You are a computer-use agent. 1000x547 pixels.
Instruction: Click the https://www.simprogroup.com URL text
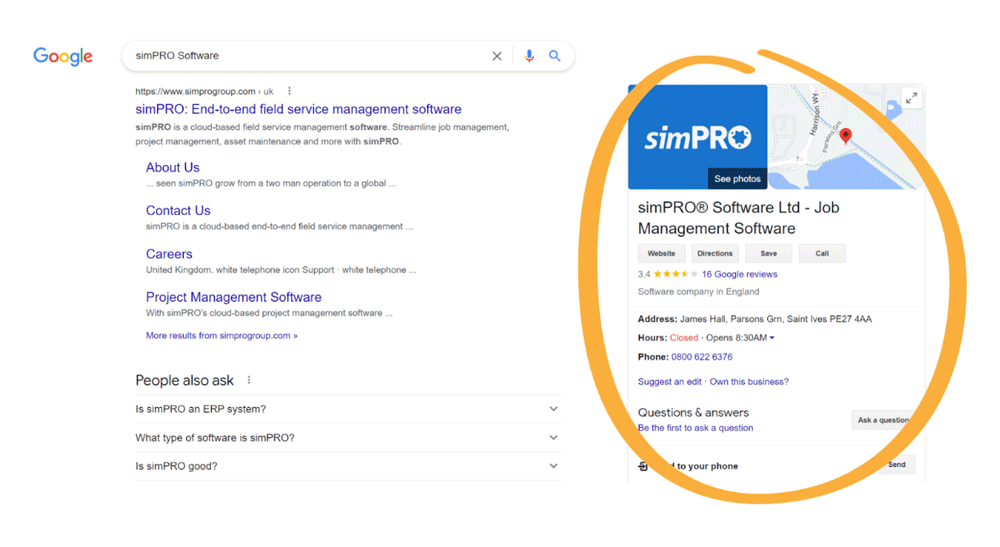tap(195, 91)
